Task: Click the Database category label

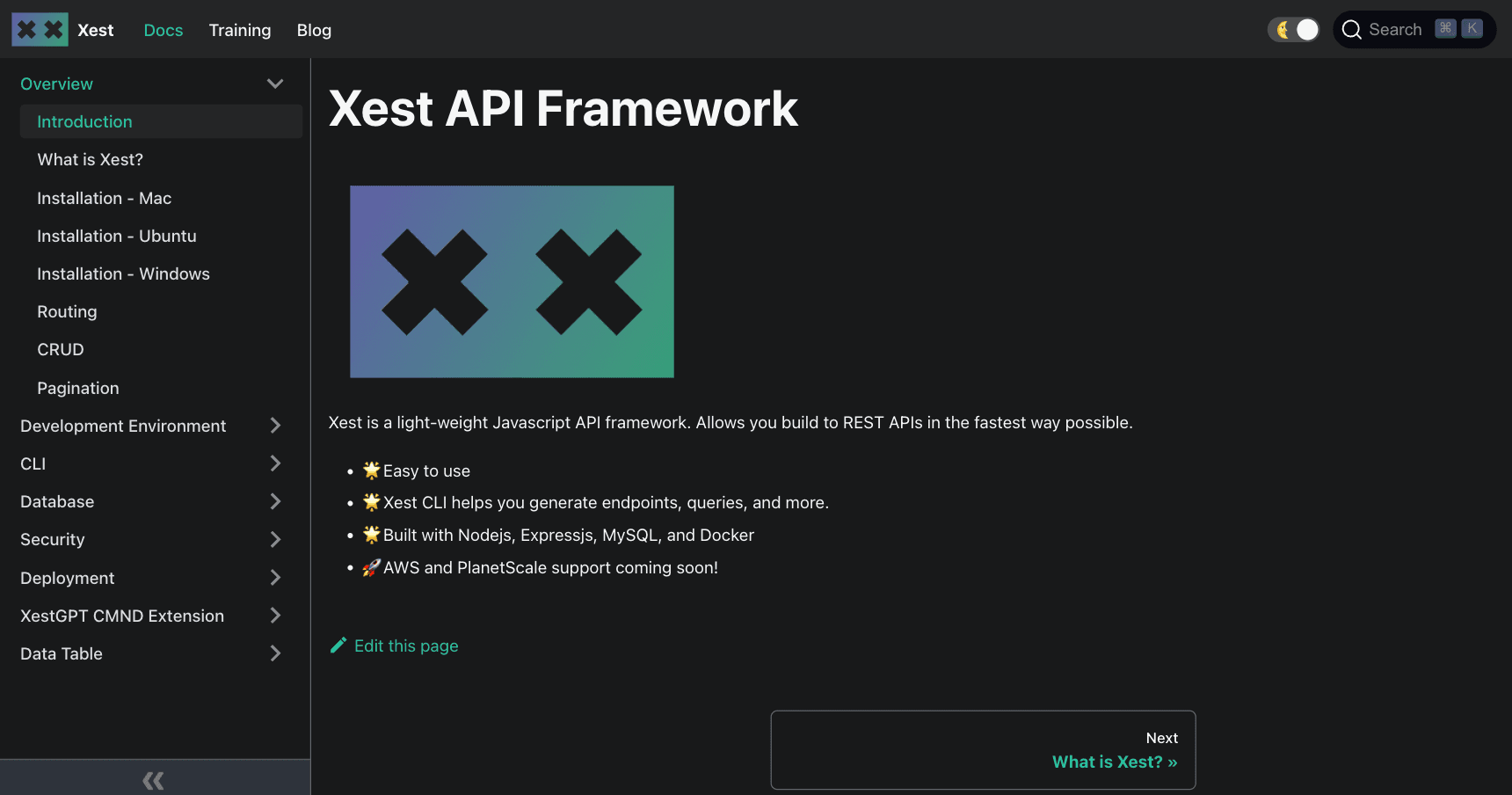Action: tap(57, 501)
